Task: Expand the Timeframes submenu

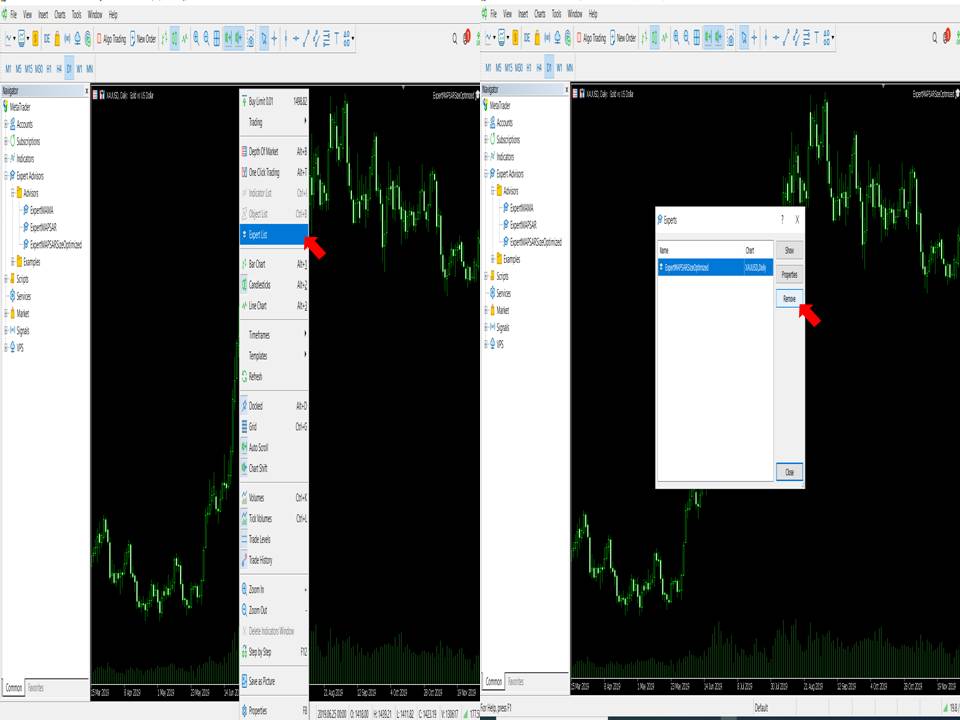Action: (260, 334)
